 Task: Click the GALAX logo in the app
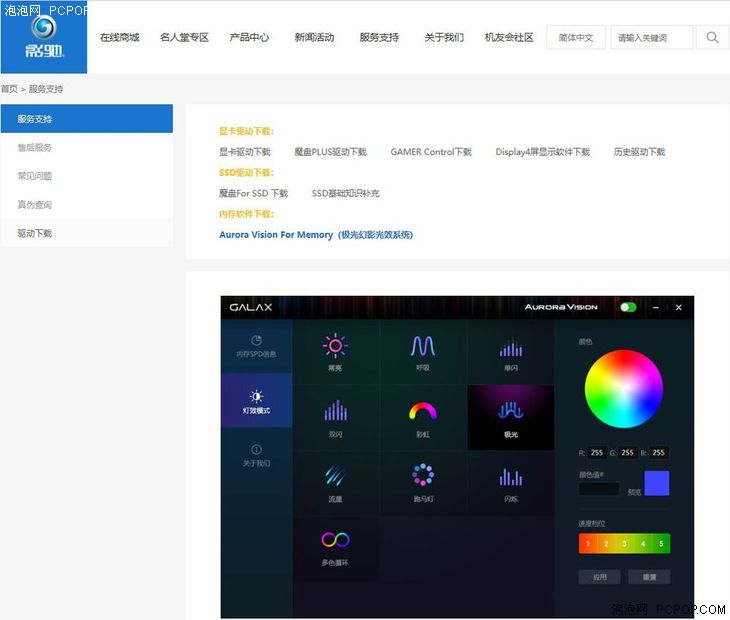pyautogui.click(x=250, y=307)
